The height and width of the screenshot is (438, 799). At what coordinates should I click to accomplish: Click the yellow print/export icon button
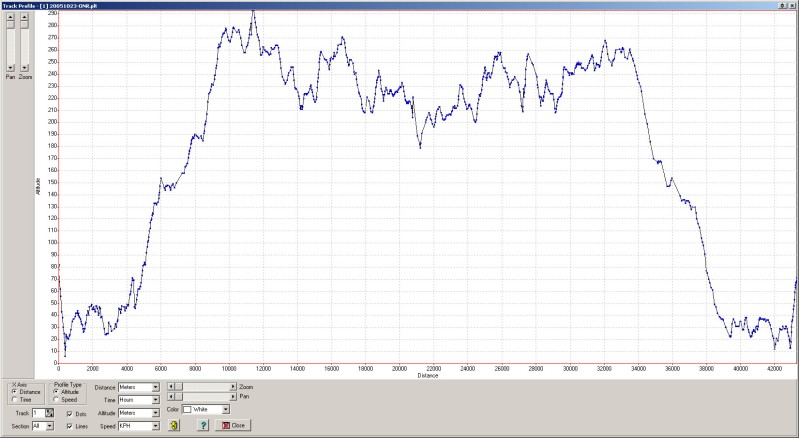click(x=174, y=425)
